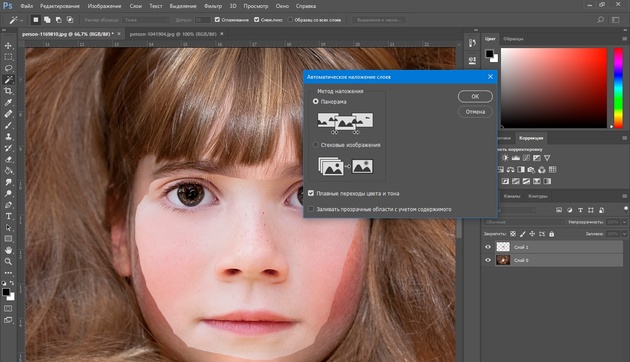This screenshot has height=362, width=630.
Task: Select the Eyedropper tool
Action: (8, 102)
